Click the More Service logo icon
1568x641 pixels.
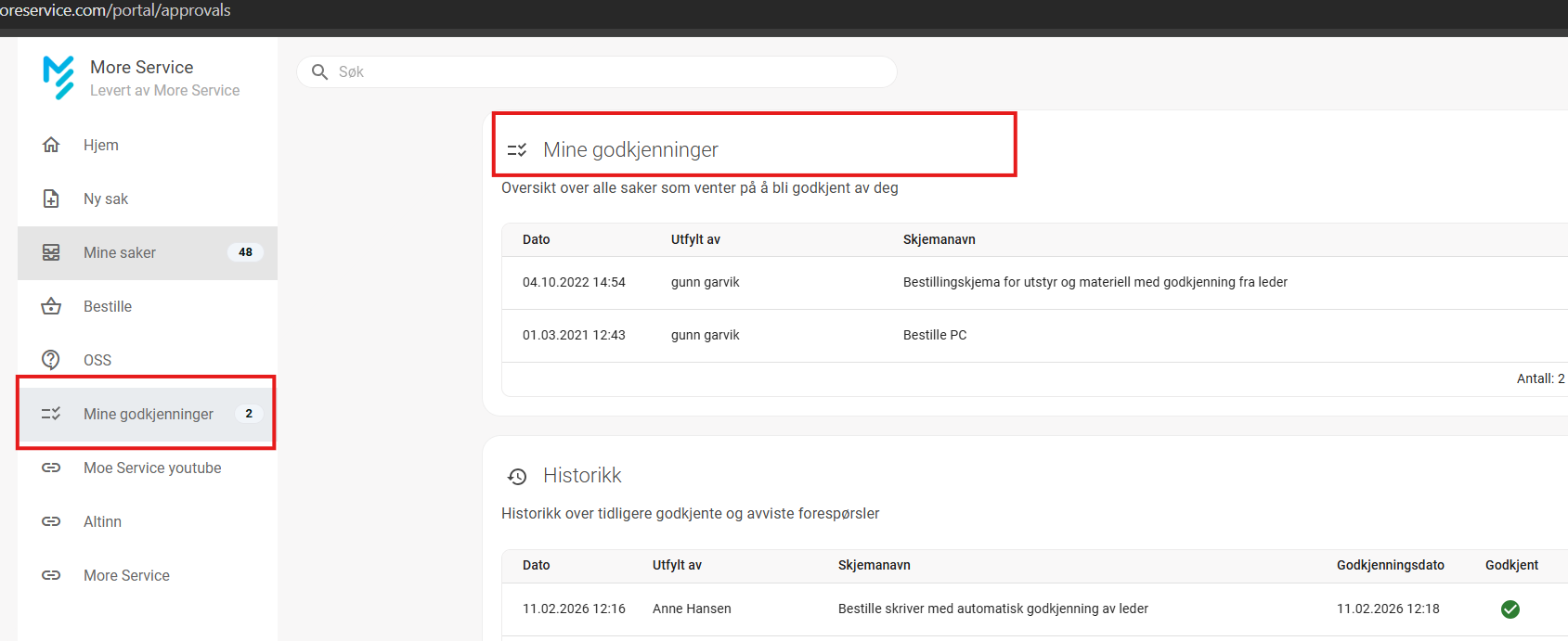pyautogui.click(x=58, y=77)
